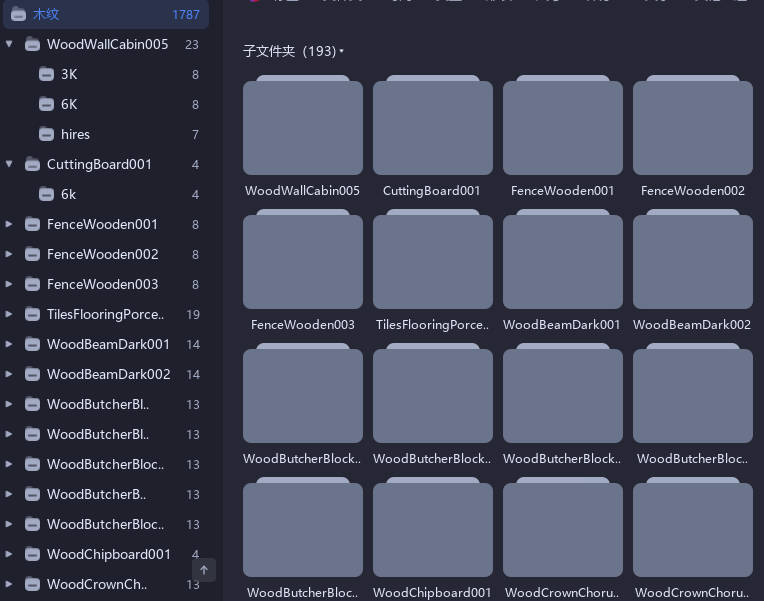Expand the WoodChipboard001 tree node
764x601 pixels.
point(9,554)
